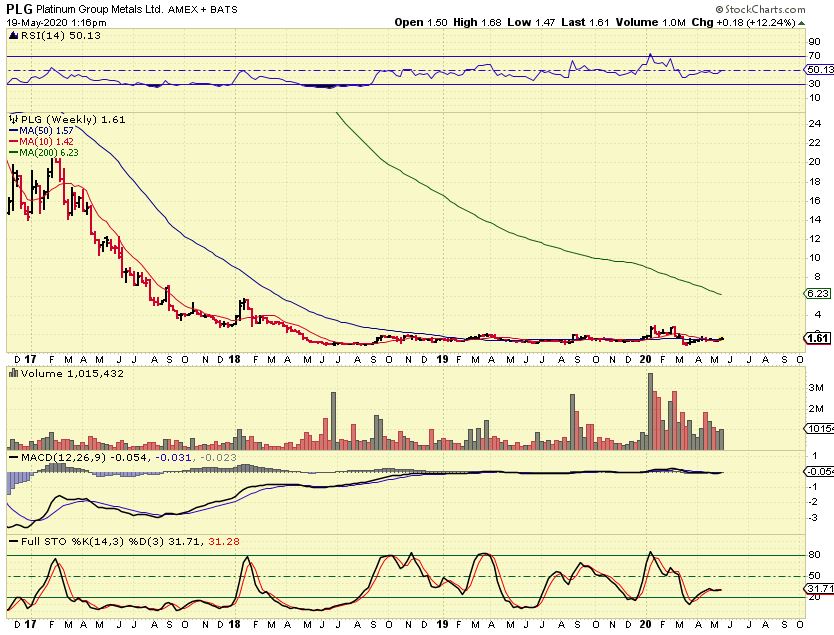The width and height of the screenshot is (834, 635).
Task: Click the green MA(200) legend line swatch
Action: pyautogui.click(x=14, y=153)
